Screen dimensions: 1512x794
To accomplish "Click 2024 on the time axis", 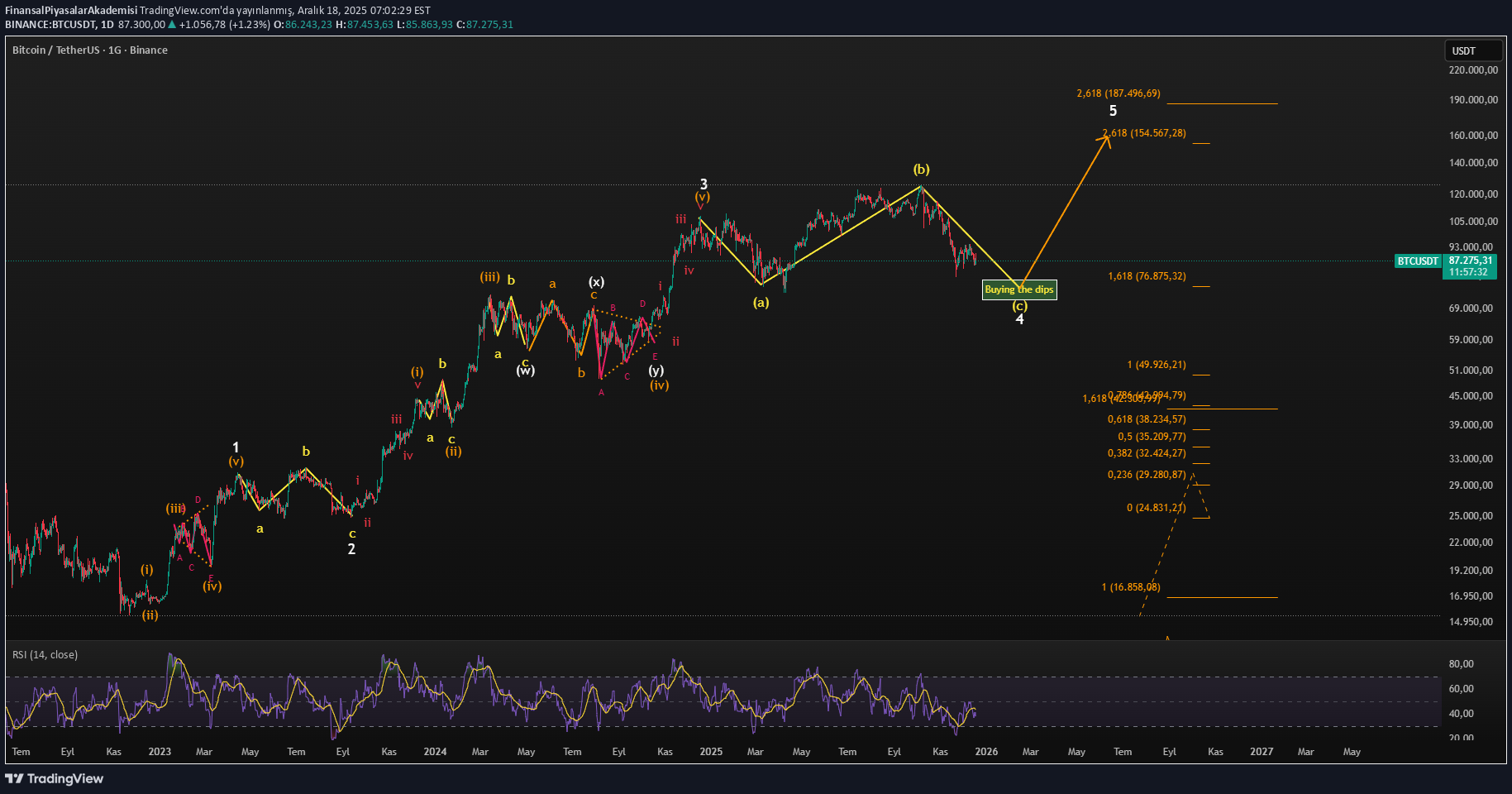I will pos(435,752).
